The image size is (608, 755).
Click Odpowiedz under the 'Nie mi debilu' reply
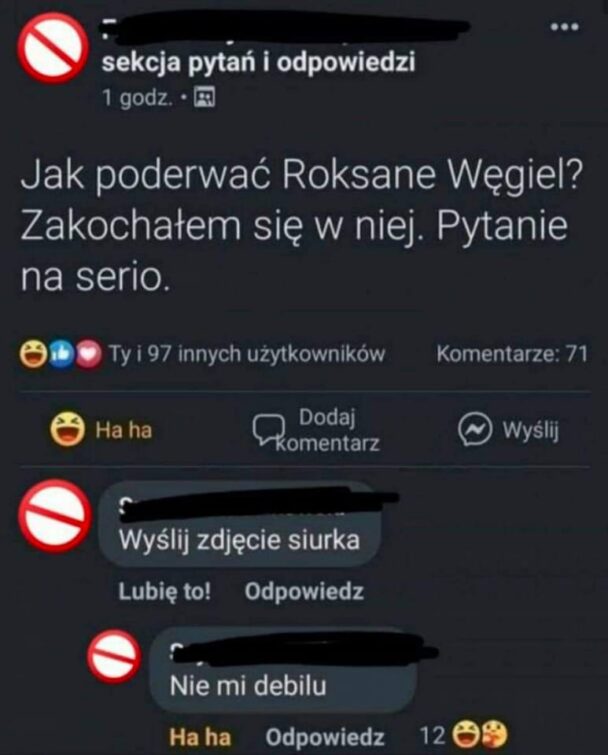click(x=325, y=737)
